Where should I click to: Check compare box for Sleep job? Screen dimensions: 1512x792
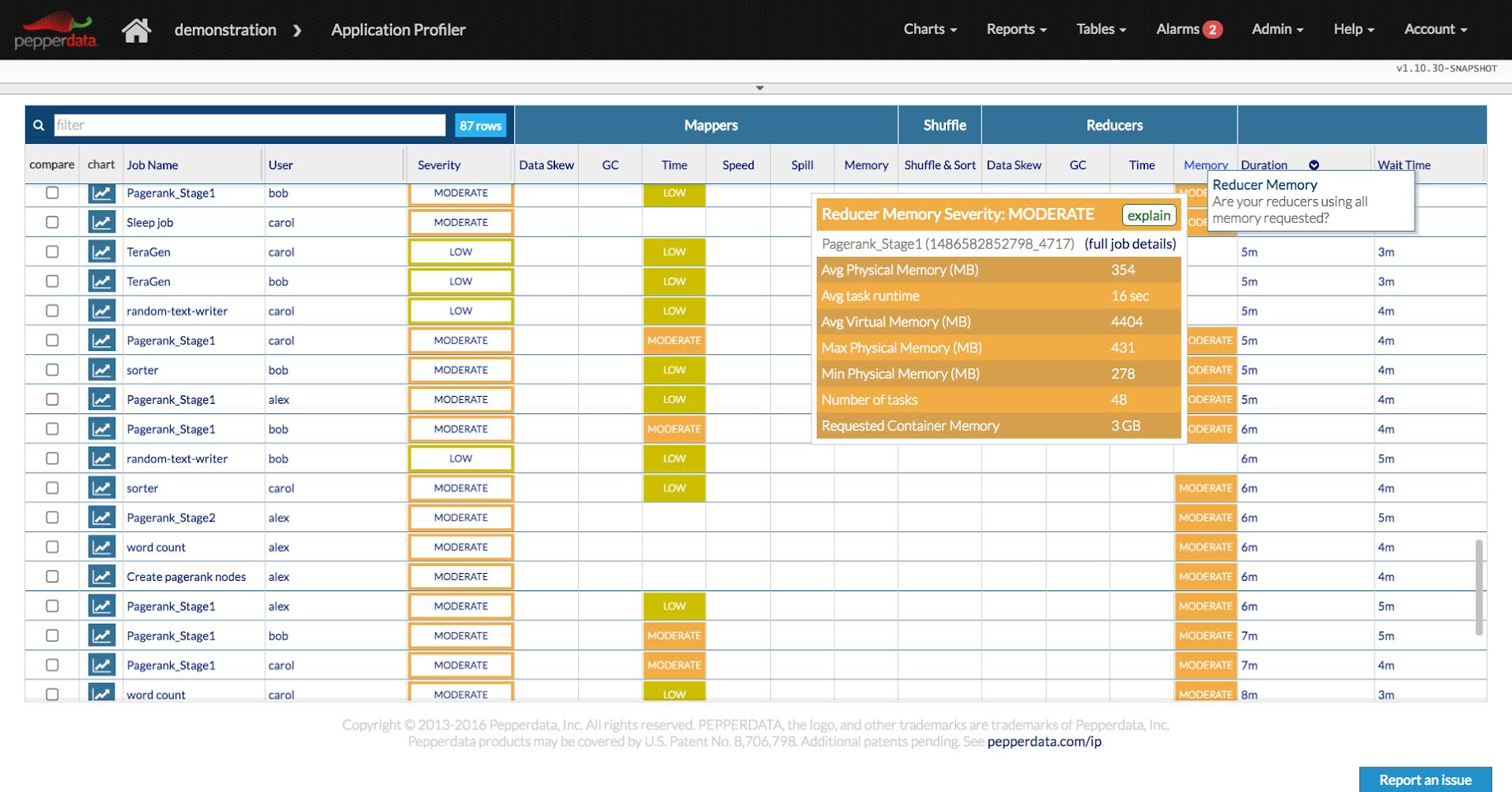click(x=52, y=222)
